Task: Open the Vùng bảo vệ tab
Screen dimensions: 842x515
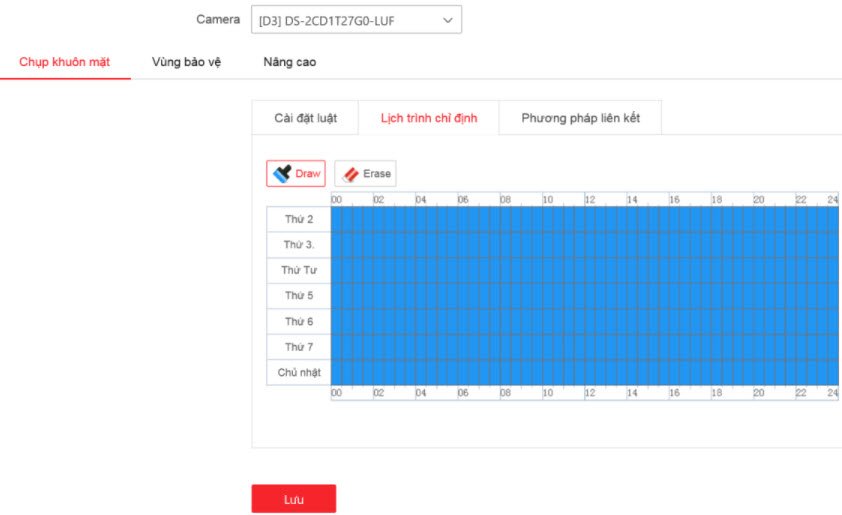Action: pyautogui.click(x=186, y=62)
